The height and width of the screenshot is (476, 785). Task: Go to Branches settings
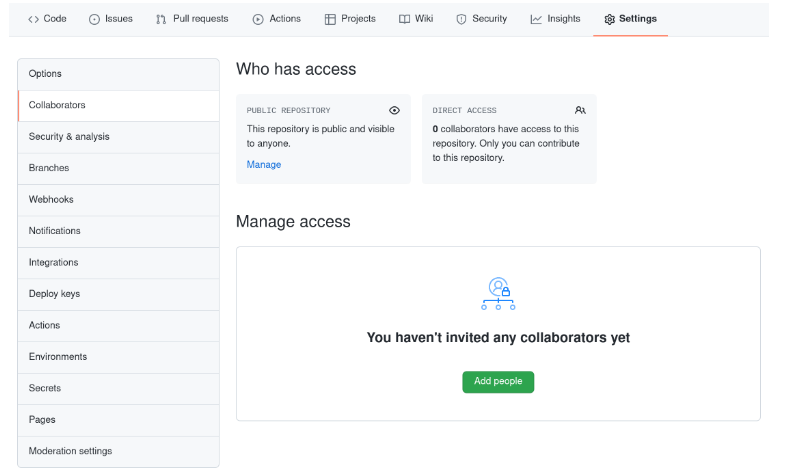coord(49,168)
